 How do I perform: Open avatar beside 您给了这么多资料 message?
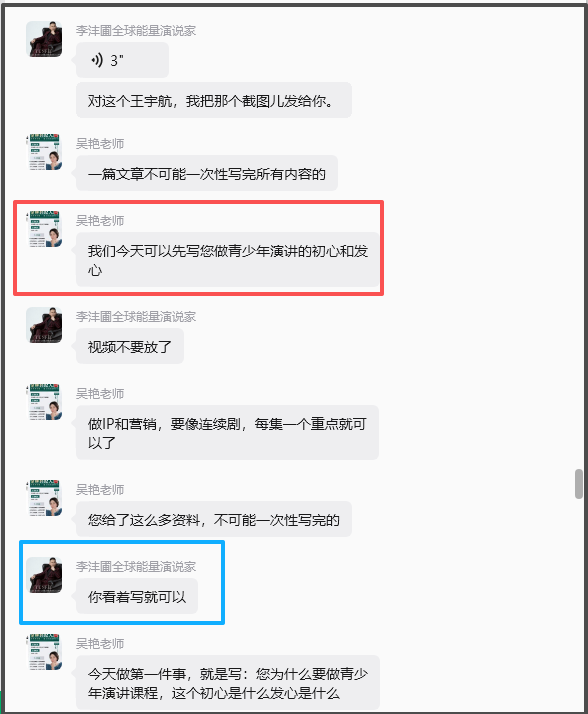pyautogui.click(x=44, y=498)
